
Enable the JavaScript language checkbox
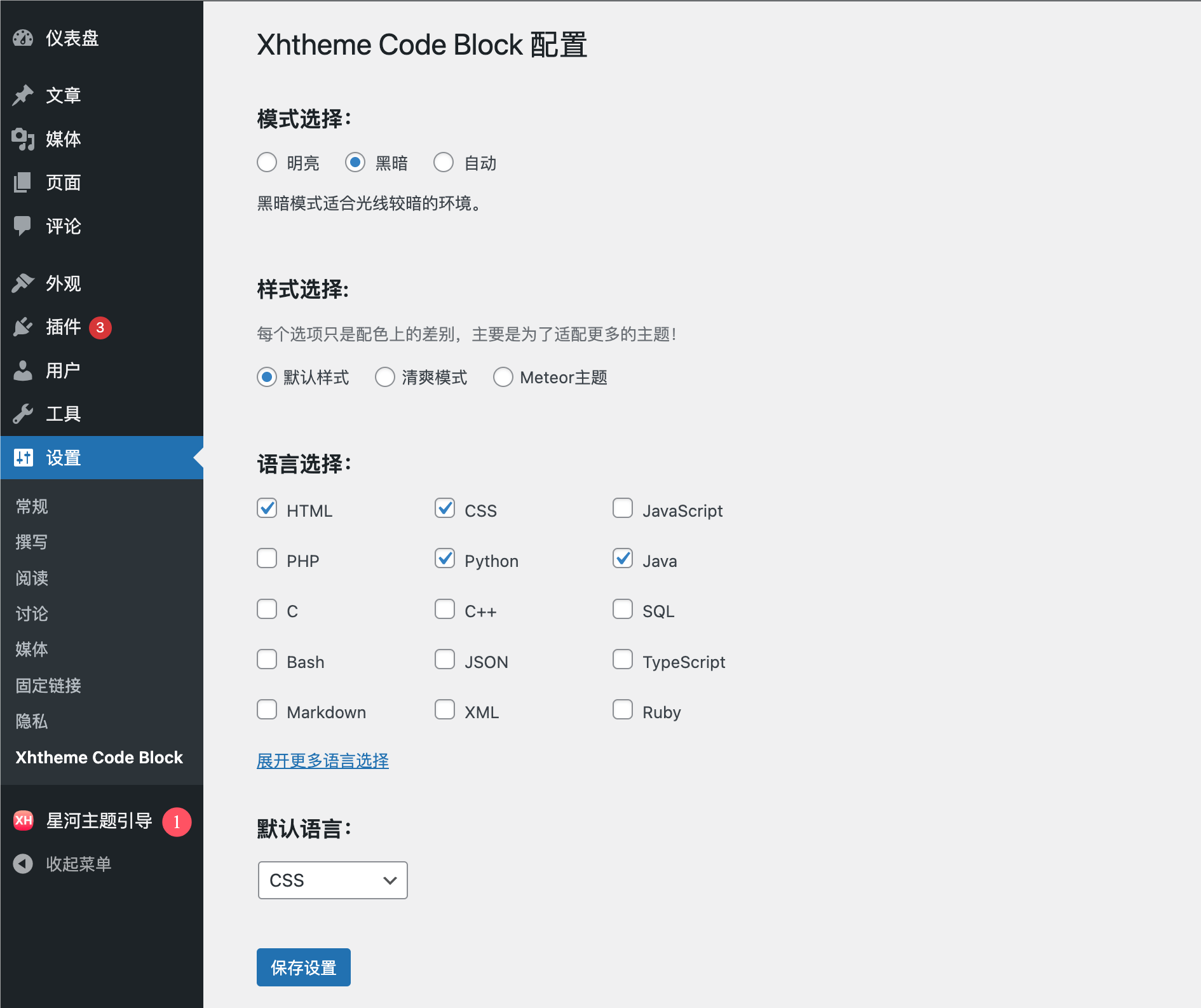tap(623, 508)
